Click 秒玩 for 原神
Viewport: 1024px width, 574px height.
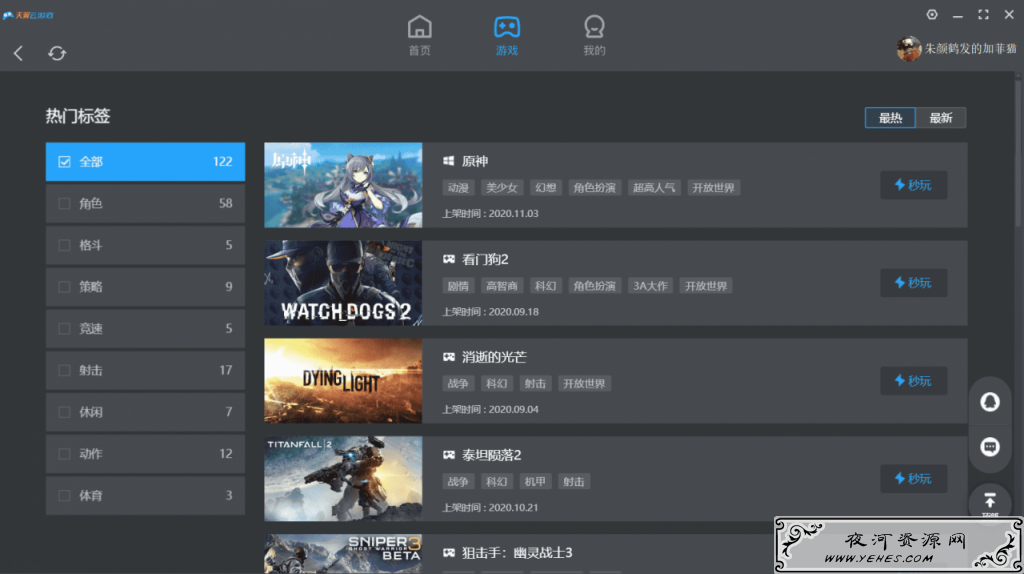pyautogui.click(x=913, y=185)
